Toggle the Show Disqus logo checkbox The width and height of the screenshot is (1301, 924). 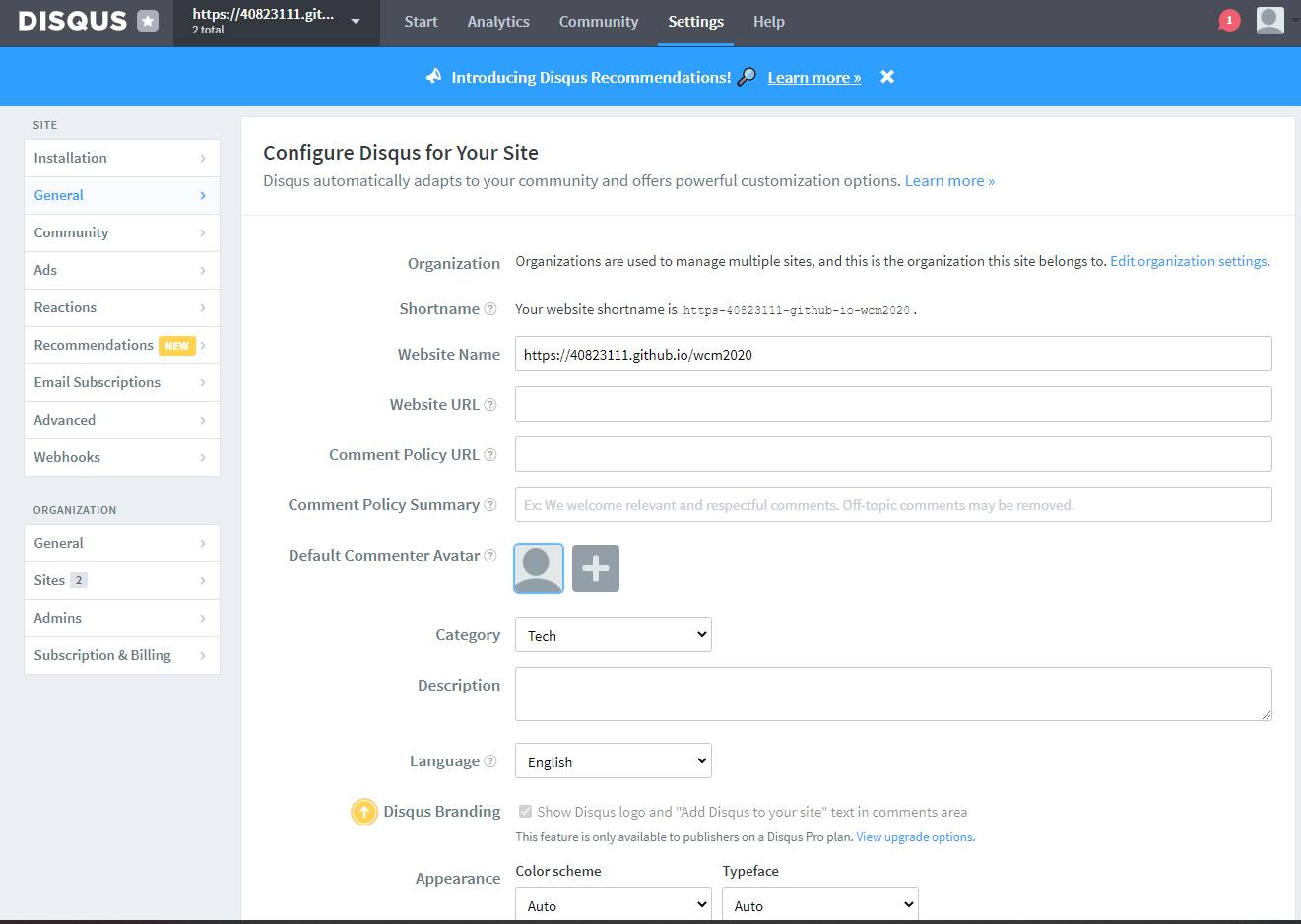click(525, 812)
